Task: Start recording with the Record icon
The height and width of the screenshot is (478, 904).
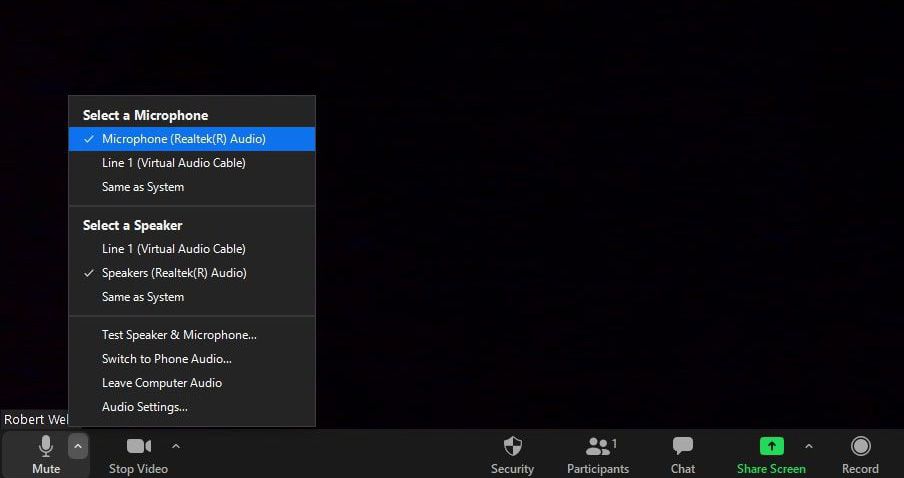Action: tap(860, 446)
